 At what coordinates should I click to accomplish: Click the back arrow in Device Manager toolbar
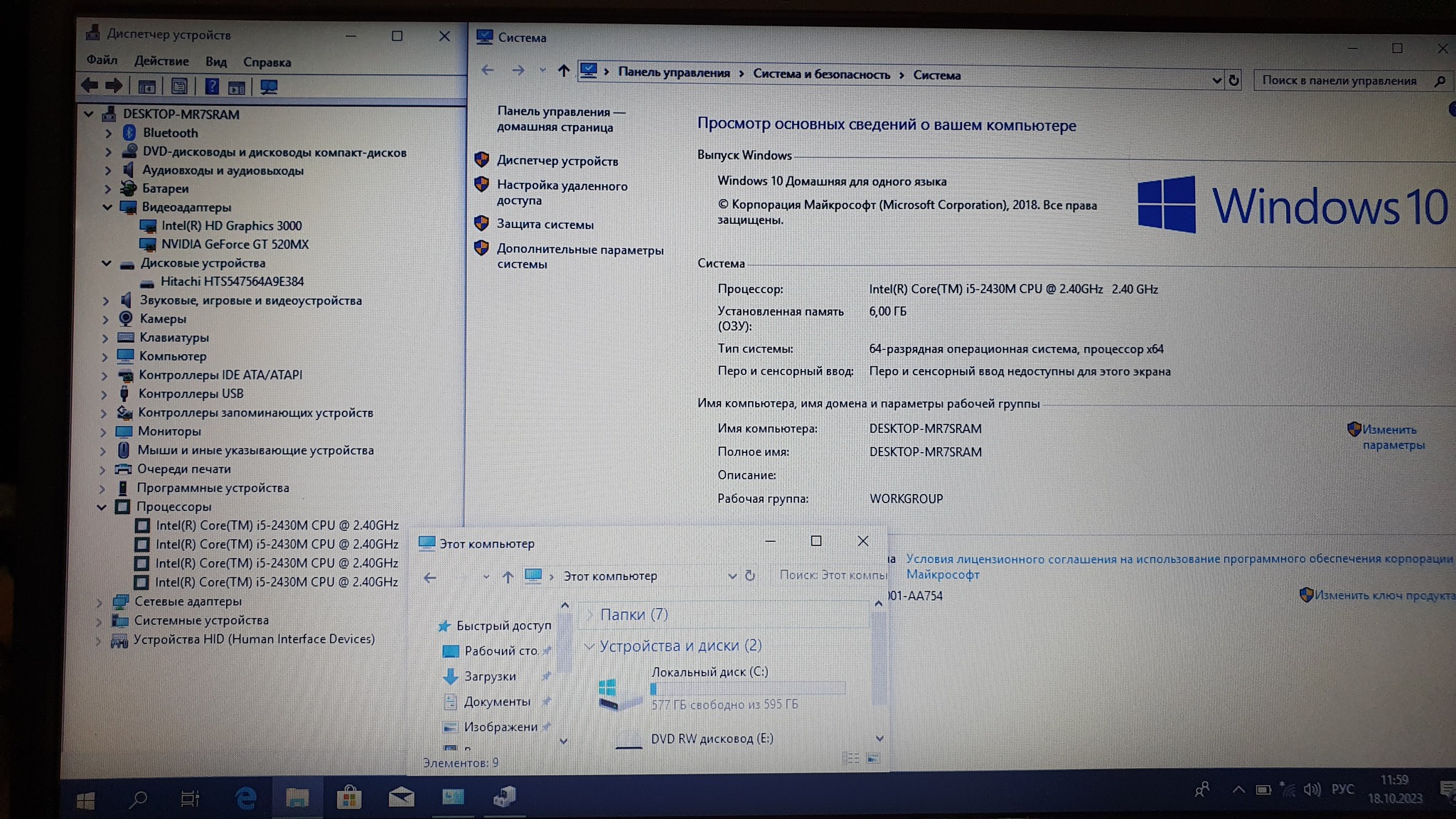click(x=90, y=86)
